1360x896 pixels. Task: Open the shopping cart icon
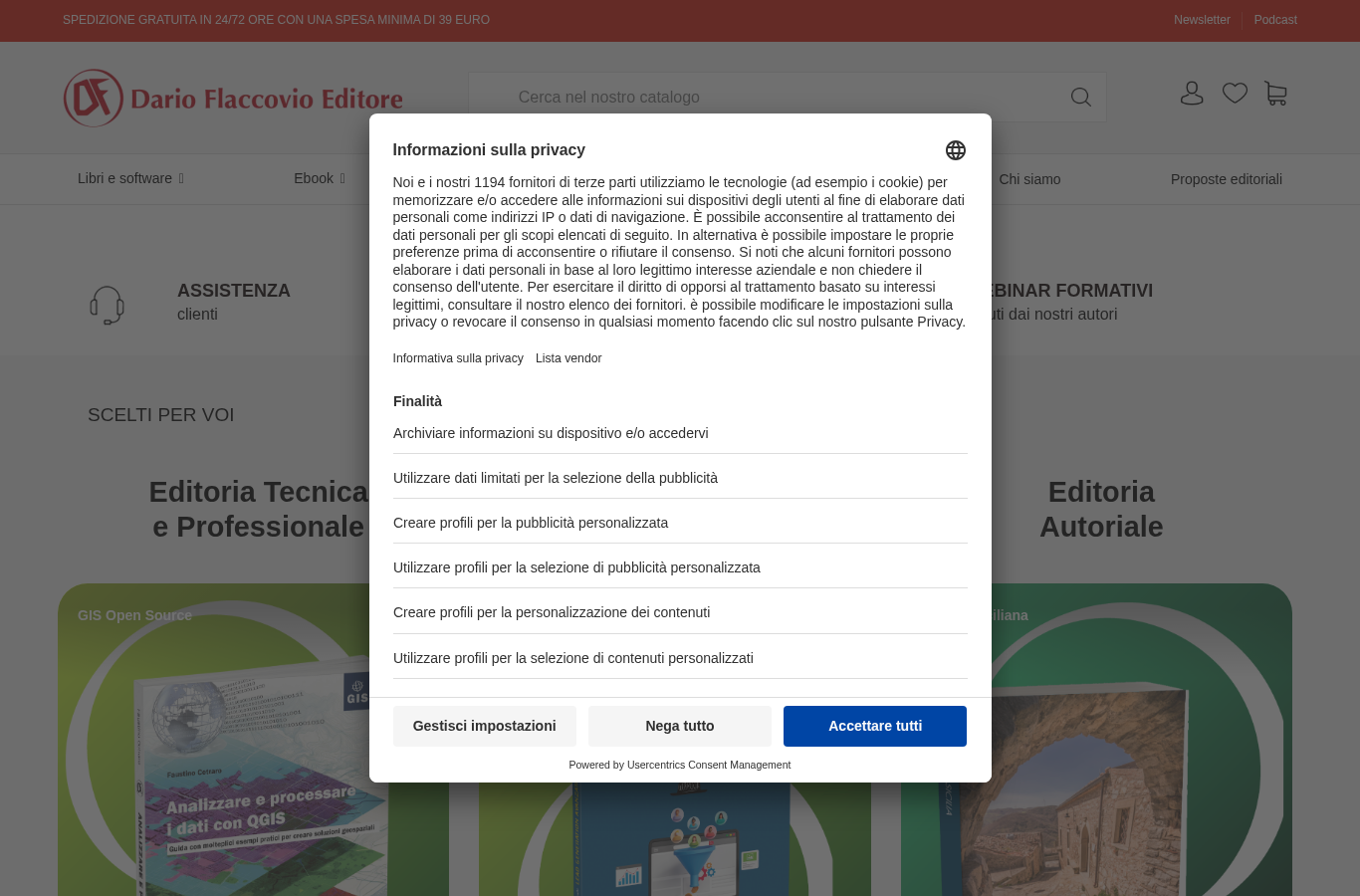tap(1275, 94)
